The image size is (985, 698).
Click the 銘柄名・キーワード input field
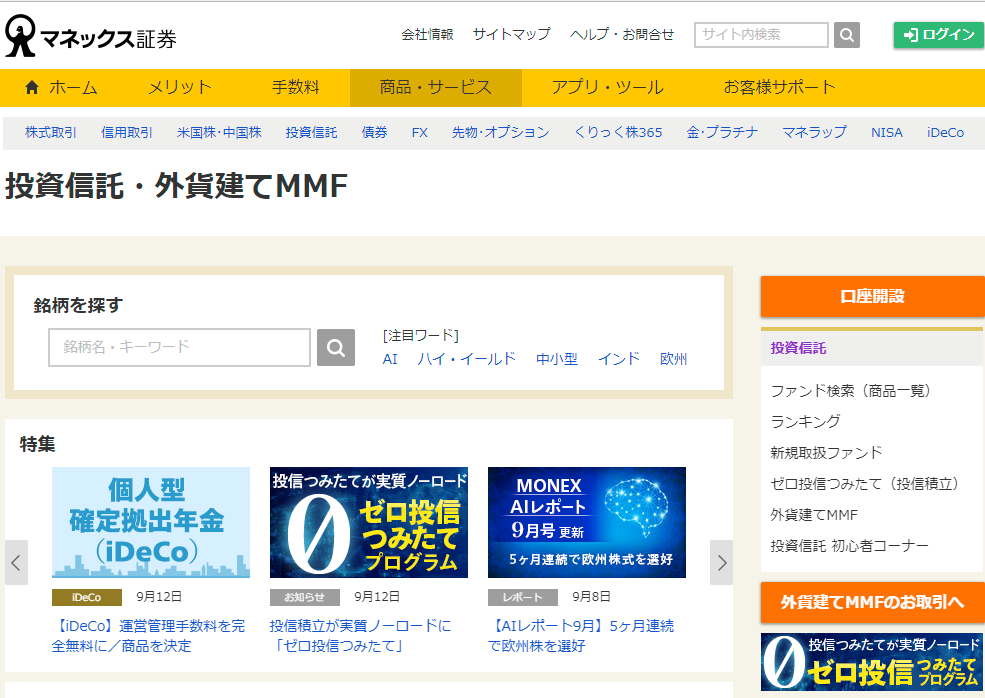click(179, 347)
